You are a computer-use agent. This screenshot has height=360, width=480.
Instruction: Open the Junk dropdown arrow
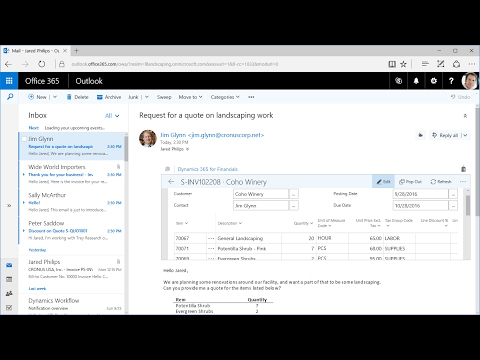click(x=147, y=97)
